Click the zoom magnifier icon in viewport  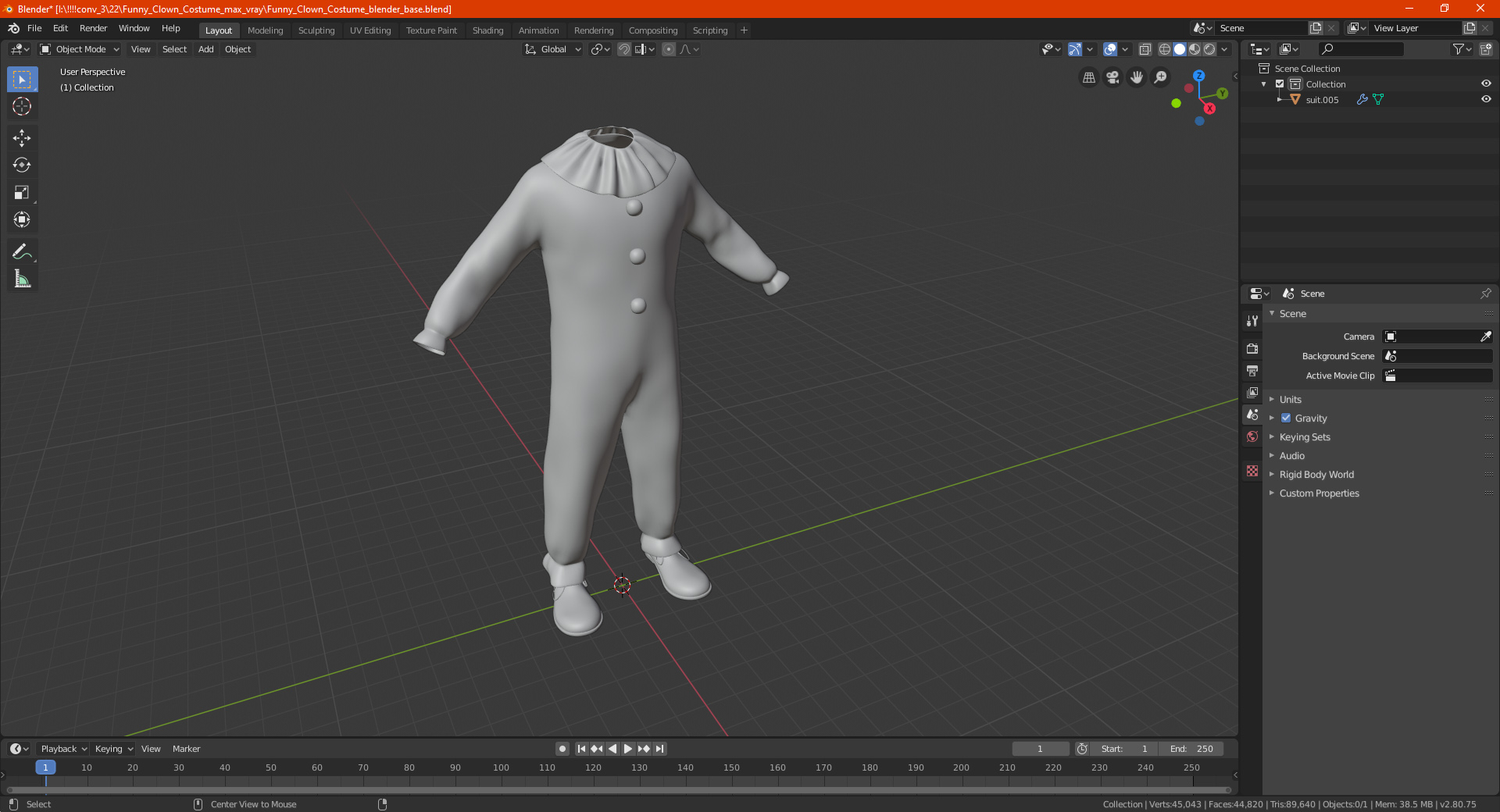[1161, 77]
